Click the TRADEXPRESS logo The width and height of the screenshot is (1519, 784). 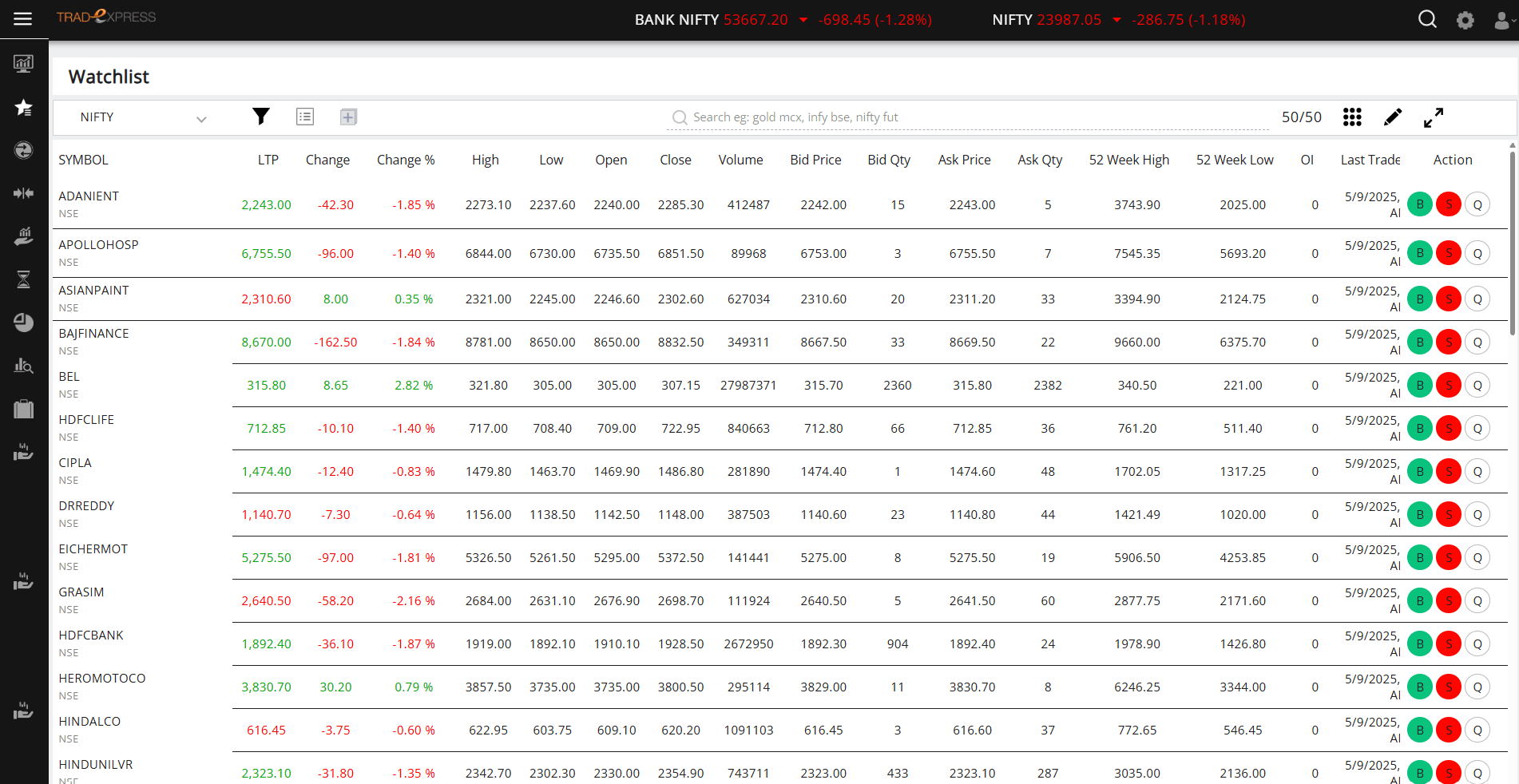105,17
